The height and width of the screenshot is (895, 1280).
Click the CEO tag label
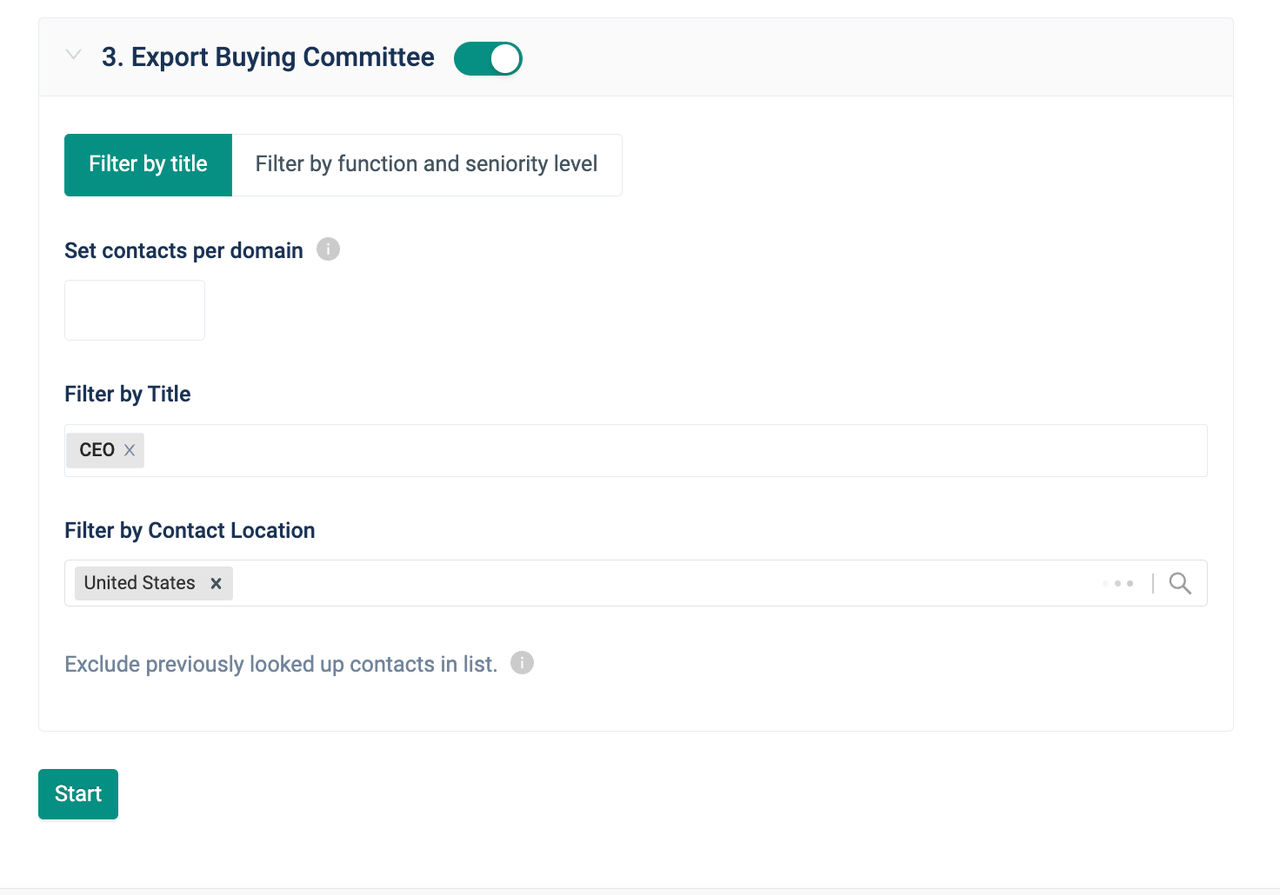point(97,451)
